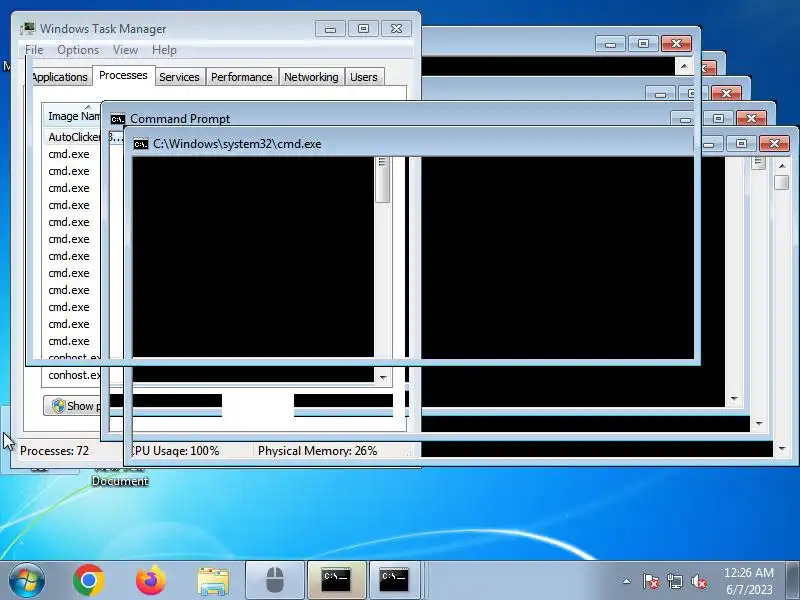Select the bottom conhost.exe process row
Screen dimensions: 800x600
click(x=72, y=376)
